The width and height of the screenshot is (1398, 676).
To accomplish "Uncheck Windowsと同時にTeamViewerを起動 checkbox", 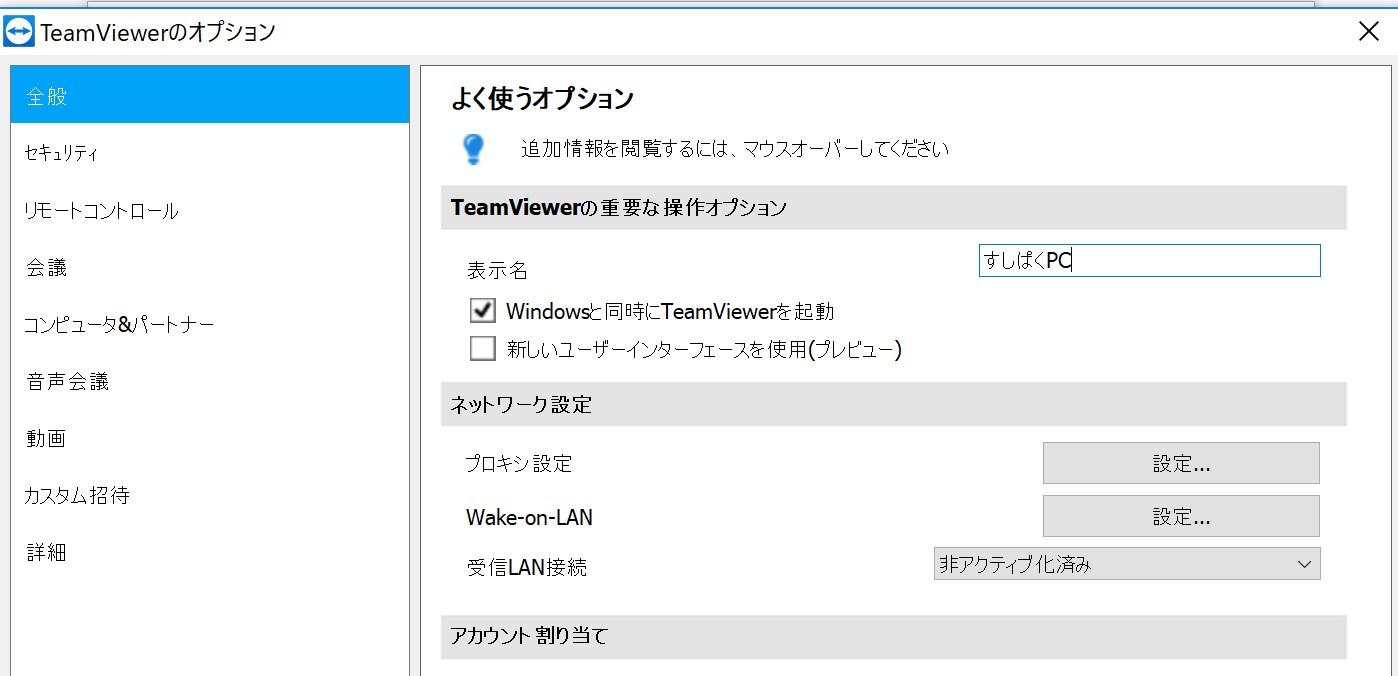I will (483, 310).
